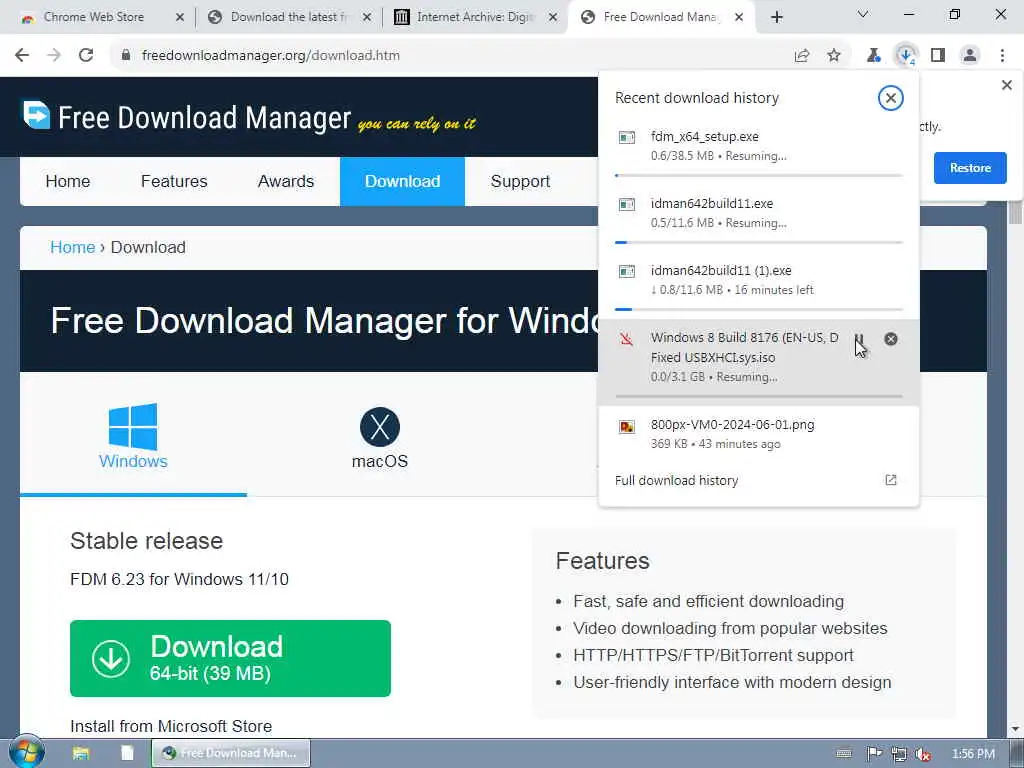1024x768 pixels.
Task: Go back with the browser back arrow
Action: [22, 56]
